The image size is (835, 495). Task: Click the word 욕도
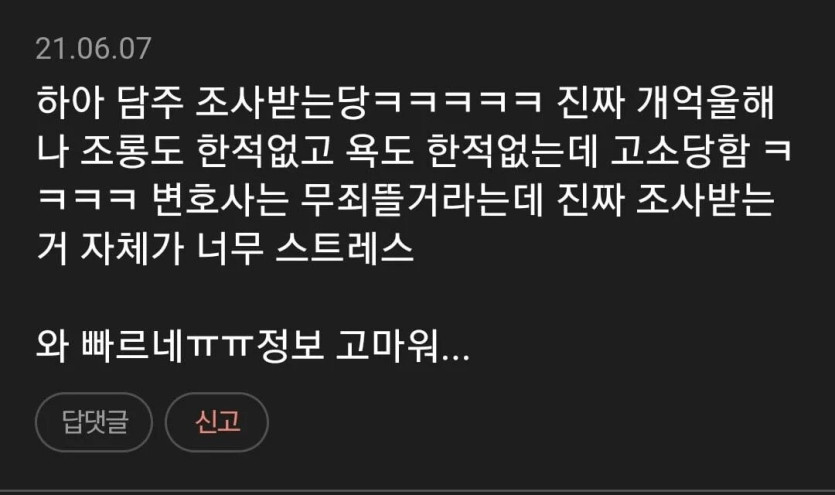pos(380,151)
